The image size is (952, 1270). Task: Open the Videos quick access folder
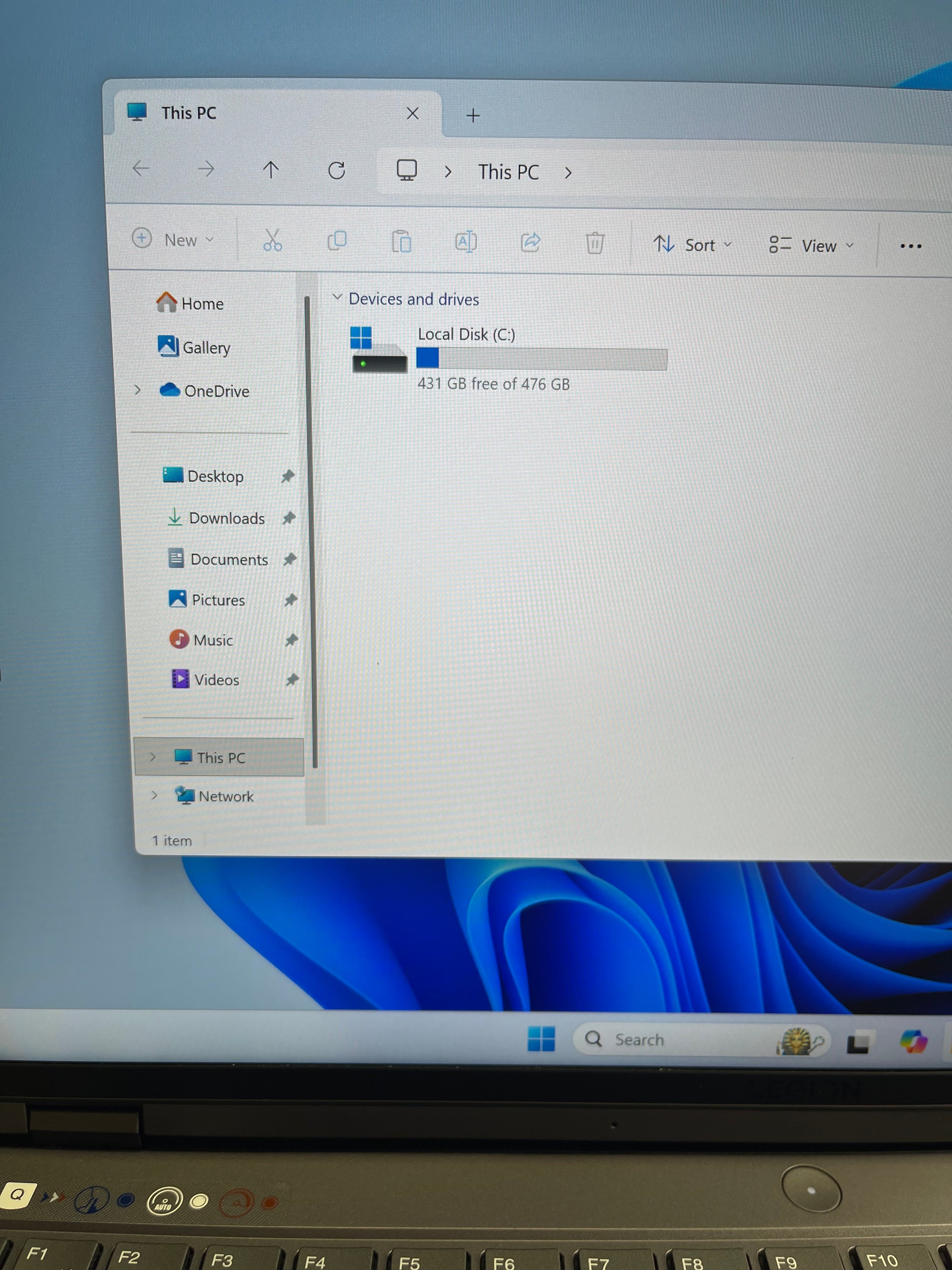click(206, 679)
